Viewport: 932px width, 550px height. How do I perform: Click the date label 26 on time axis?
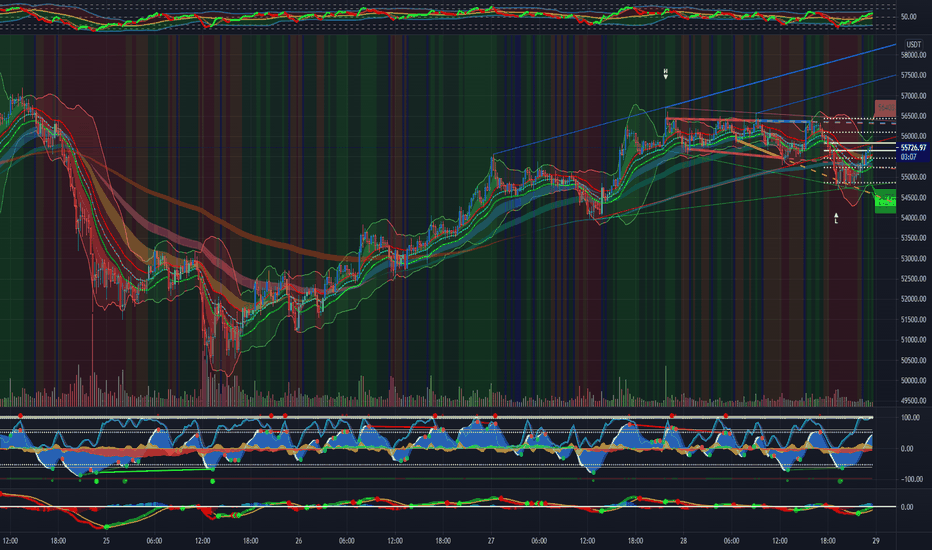298,541
